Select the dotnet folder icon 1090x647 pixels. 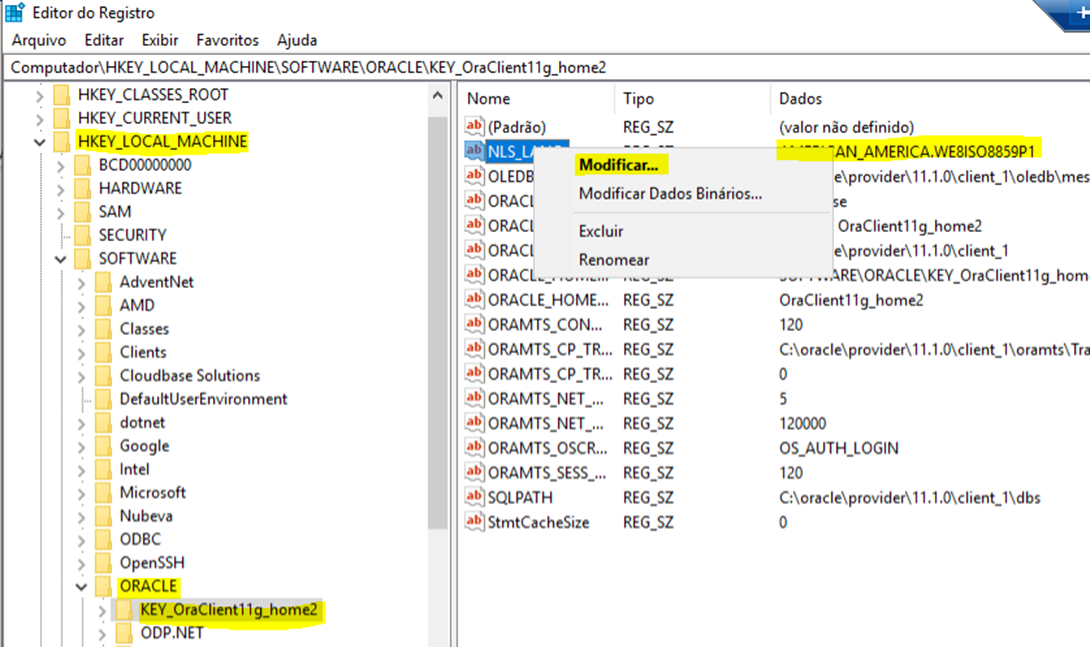(x=103, y=423)
